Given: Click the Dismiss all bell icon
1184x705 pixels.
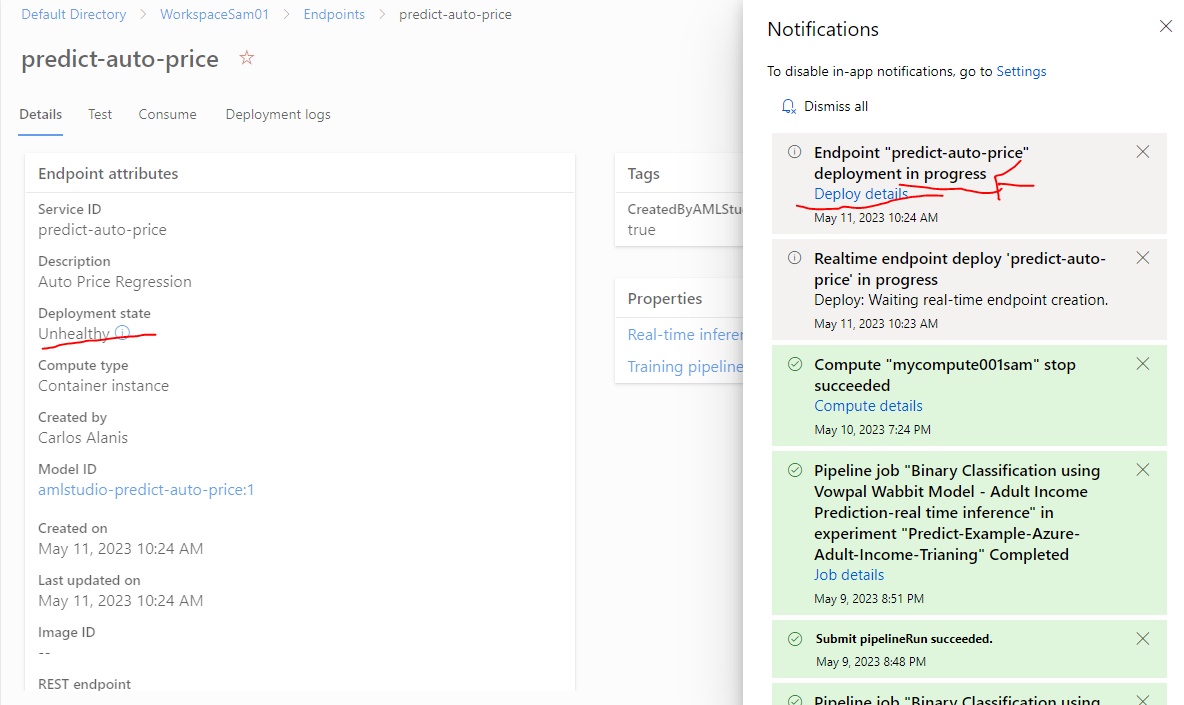Looking at the screenshot, I should (788, 106).
